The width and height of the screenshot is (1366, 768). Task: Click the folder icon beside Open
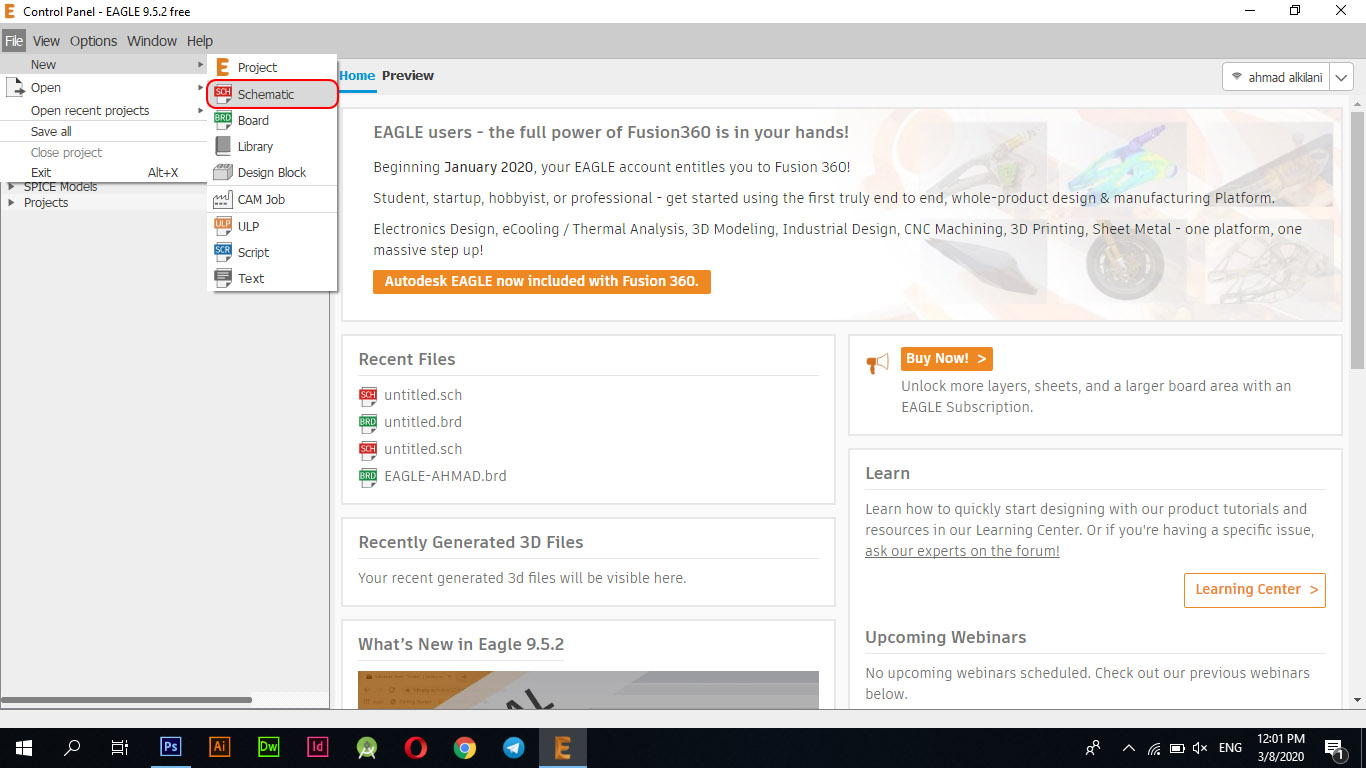(x=14, y=88)
